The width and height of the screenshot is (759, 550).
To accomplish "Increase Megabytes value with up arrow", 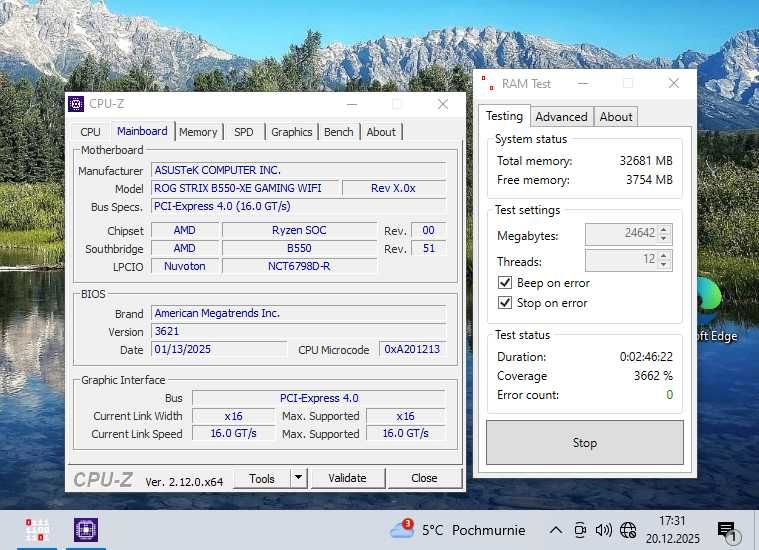I will [664, 229].
